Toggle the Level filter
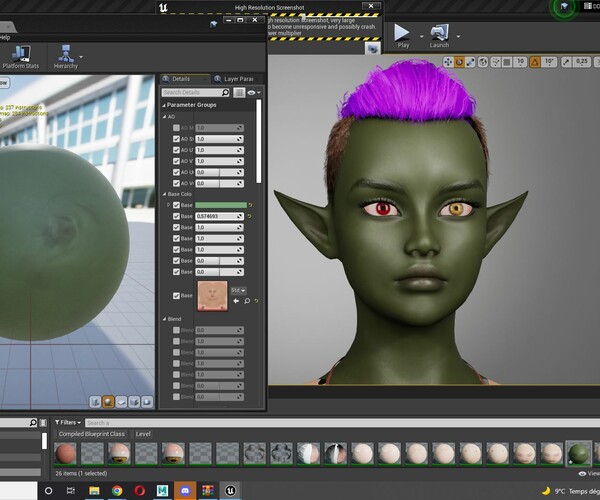 point(143,434)
